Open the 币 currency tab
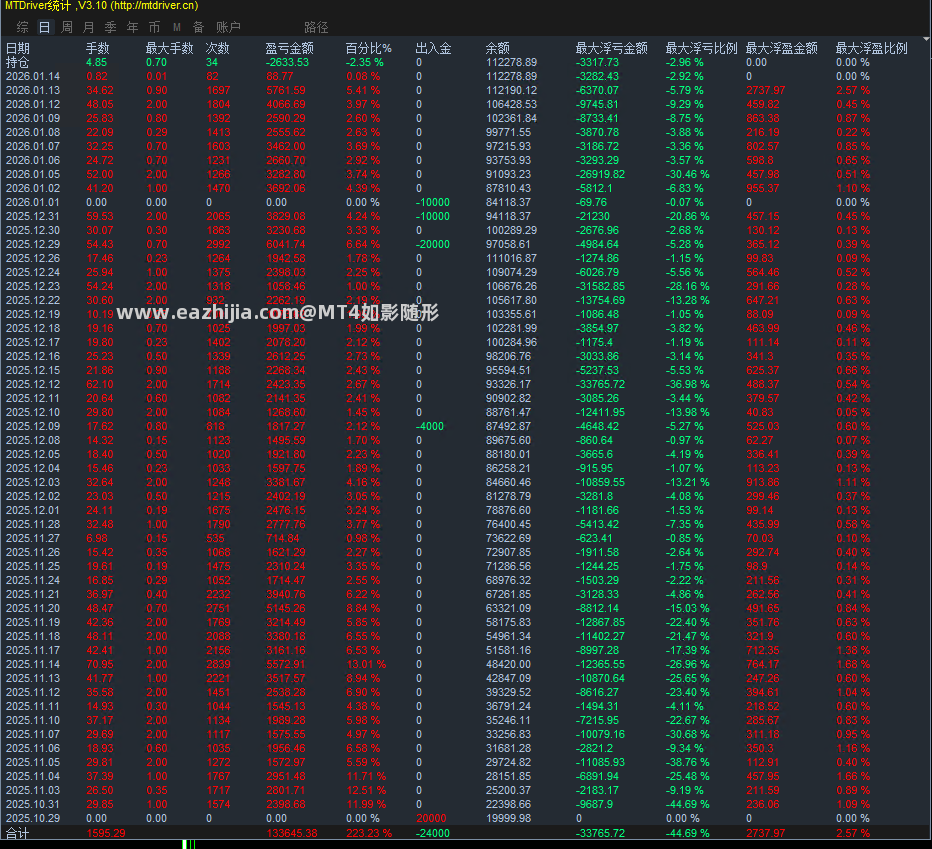Image resolution: width=932 pixels, height=849 pixels. pos(155,27)
